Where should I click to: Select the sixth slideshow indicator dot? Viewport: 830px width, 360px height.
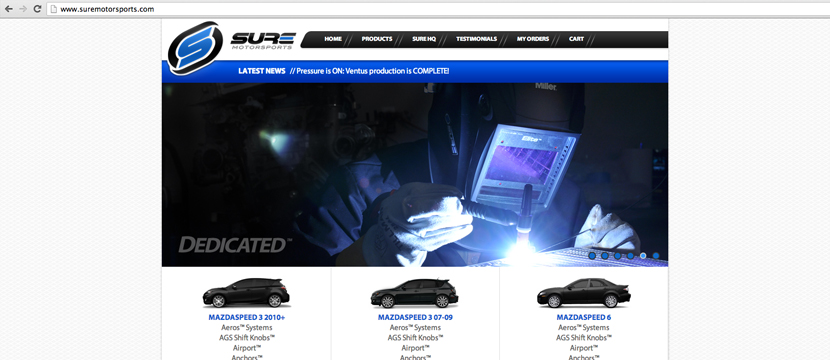click(656, 256)
